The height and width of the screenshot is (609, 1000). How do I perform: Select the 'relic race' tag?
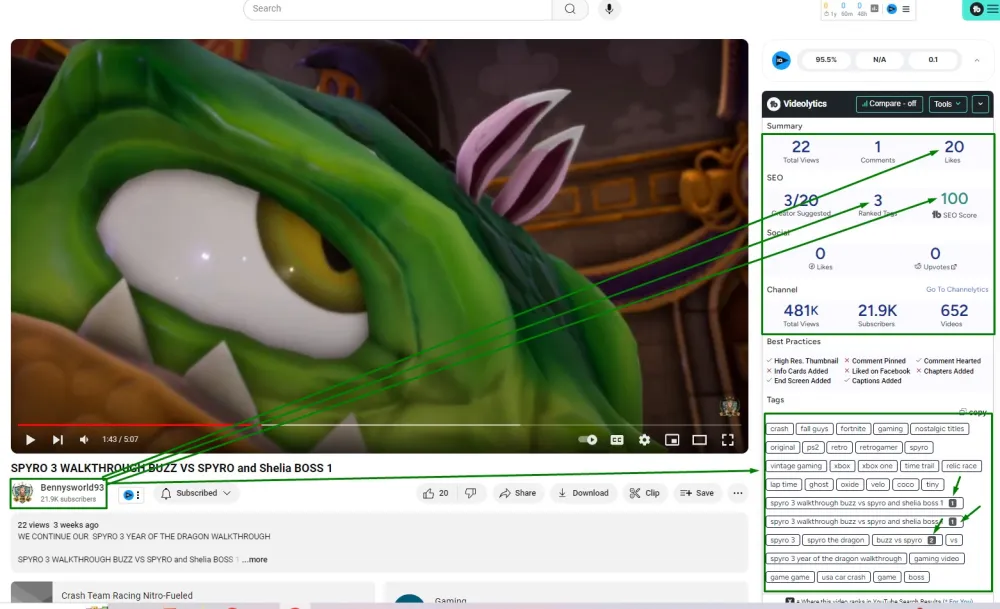[961, 466]
